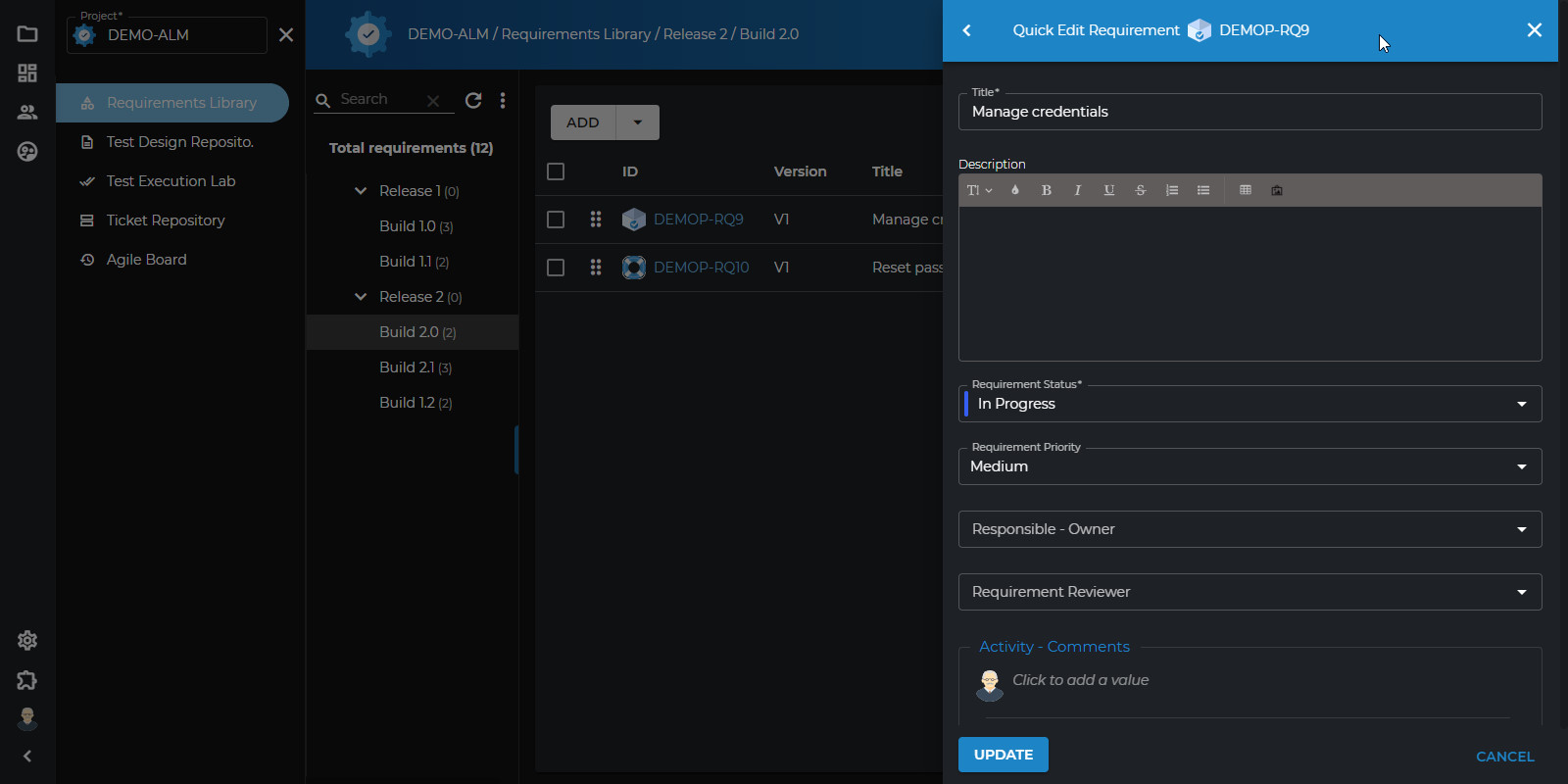Viewport: 1568px width, 784px height.
Task: Insert an ordered list in the description
Action: pyautogui.click(x=1172, y=190)
